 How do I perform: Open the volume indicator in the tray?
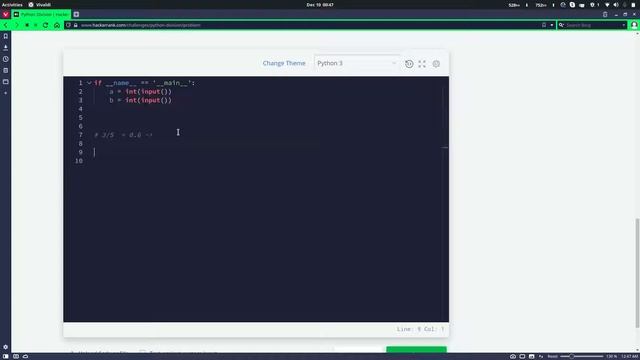tap(616, 5)
